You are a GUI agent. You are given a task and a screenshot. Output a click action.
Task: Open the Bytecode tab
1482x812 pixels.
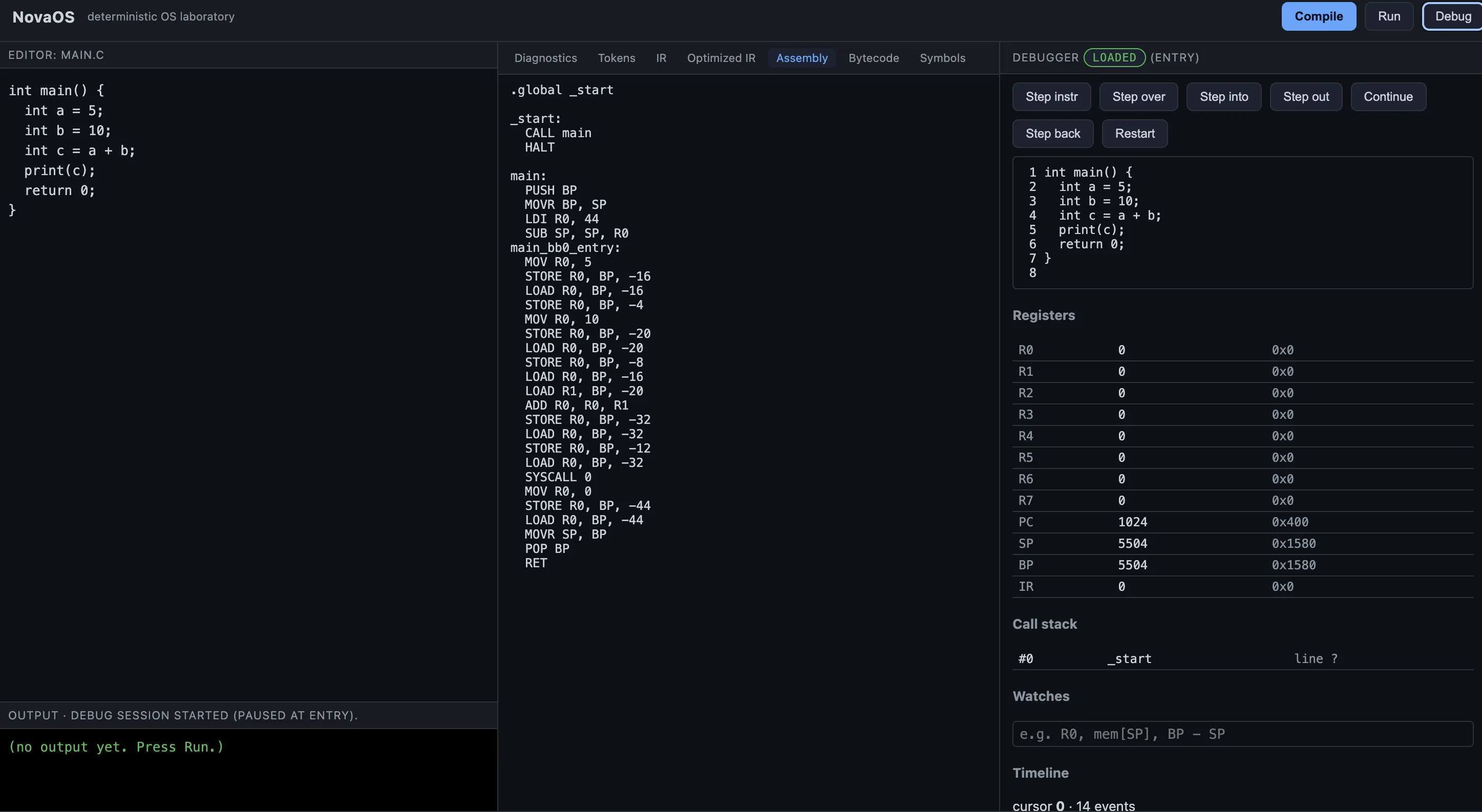click(x=873, y=58)
